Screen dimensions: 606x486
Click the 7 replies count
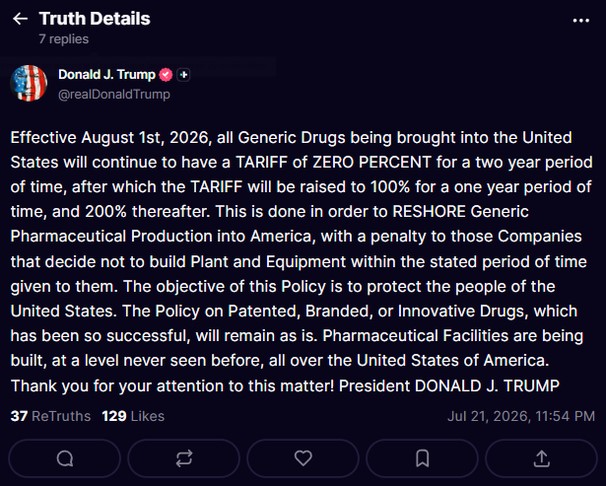pos(64,39)
